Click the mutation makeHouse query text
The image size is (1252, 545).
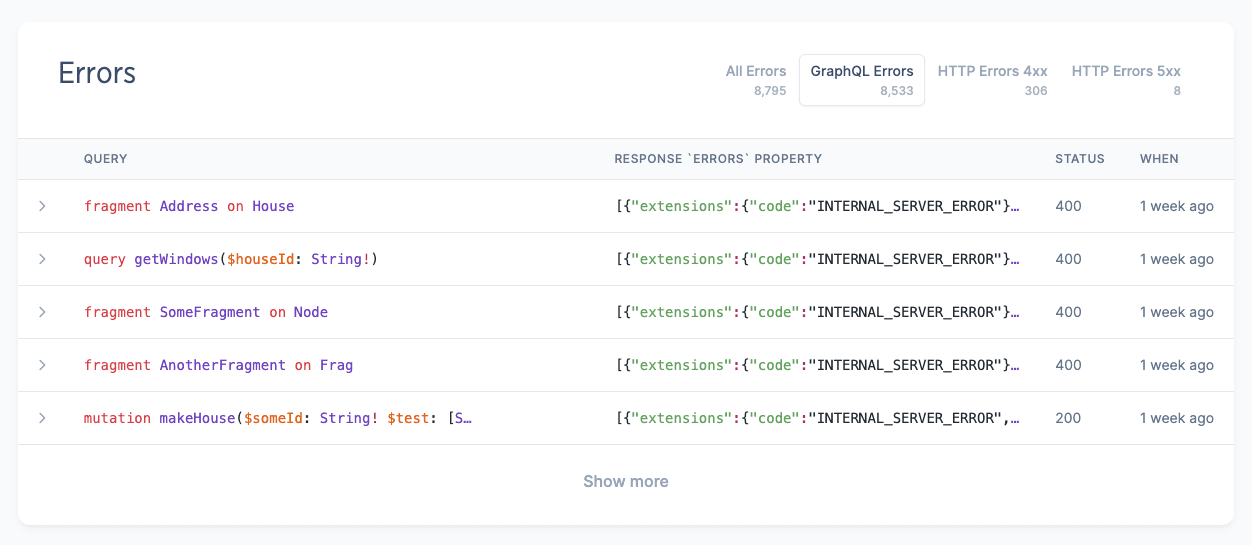coord(277,418)
